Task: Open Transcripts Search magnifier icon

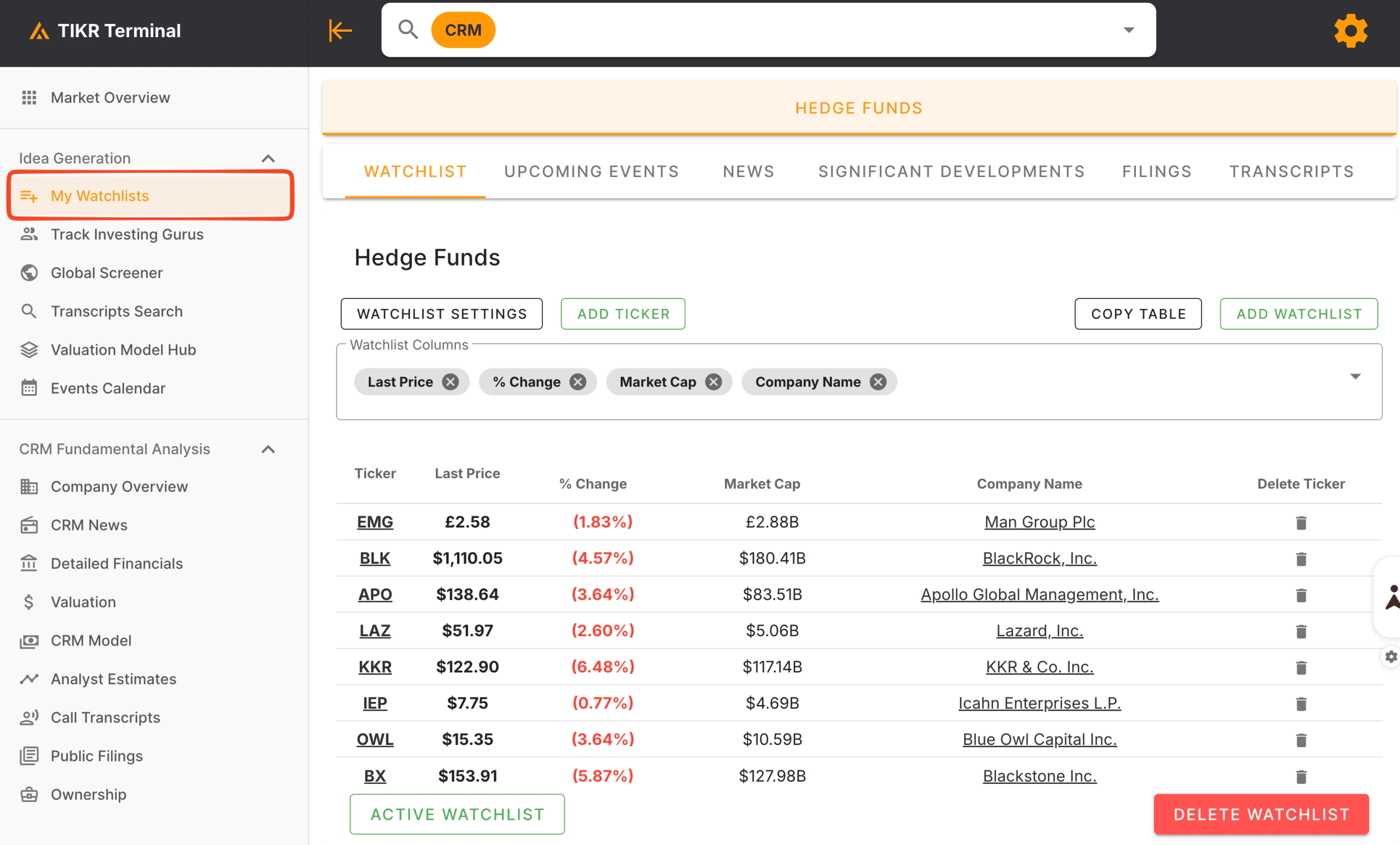Action: pyautogui.click(x=29, y=311)
